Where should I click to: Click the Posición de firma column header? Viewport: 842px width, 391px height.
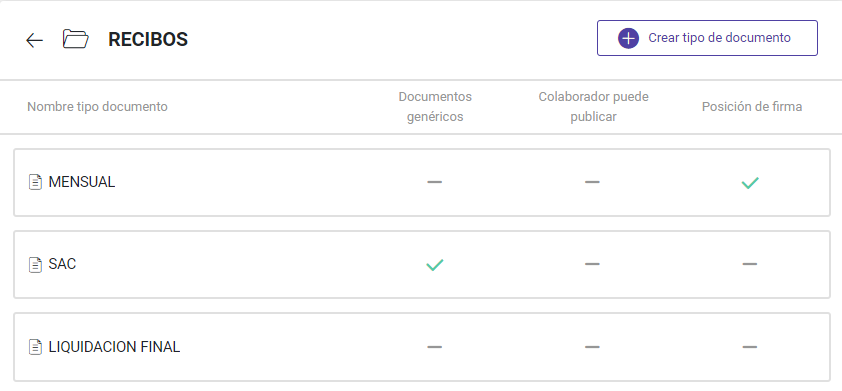[x=752, y=106]
